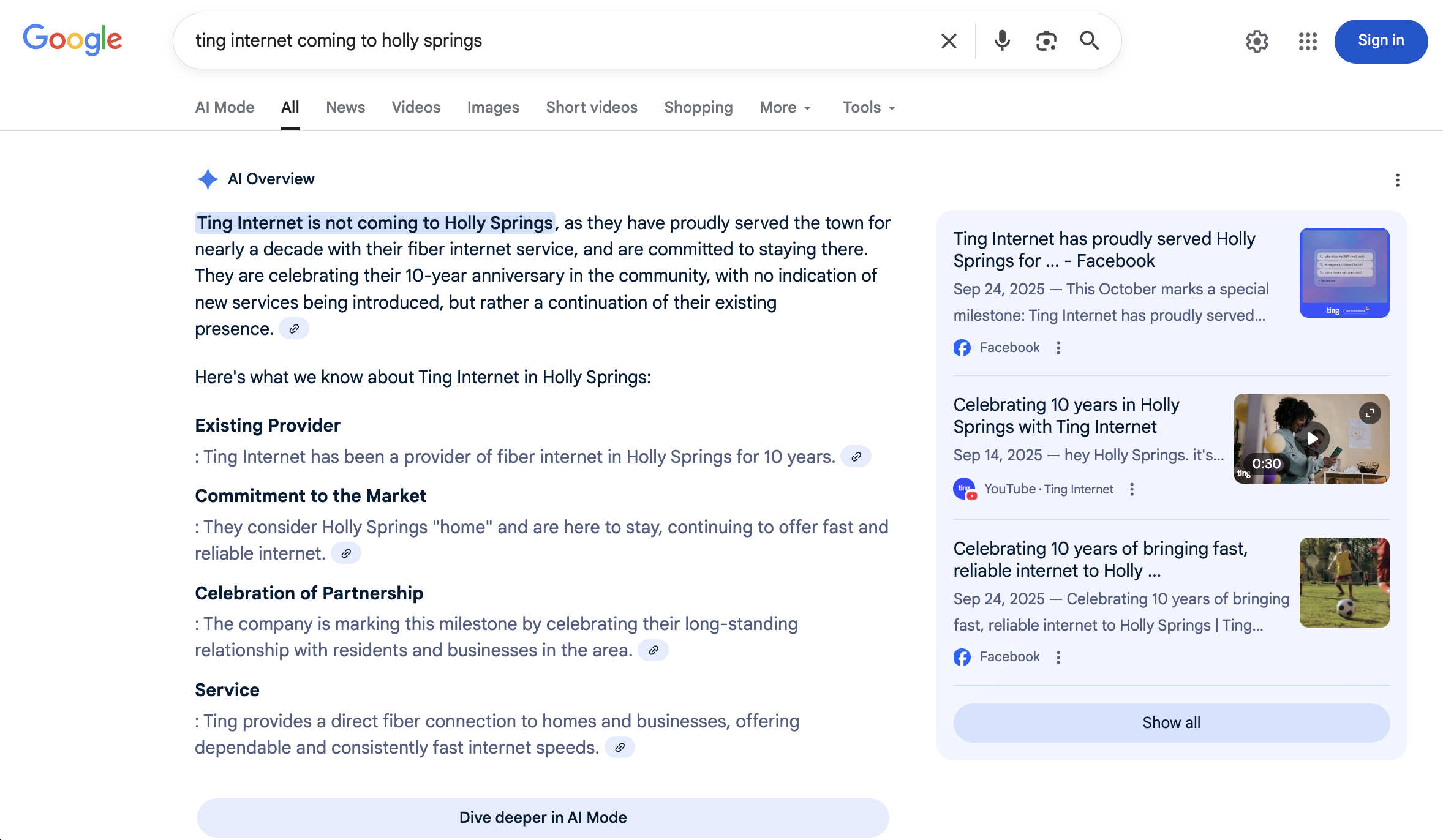
Task: Click the magnifying glass search icon
Action: pos(1089,41)
